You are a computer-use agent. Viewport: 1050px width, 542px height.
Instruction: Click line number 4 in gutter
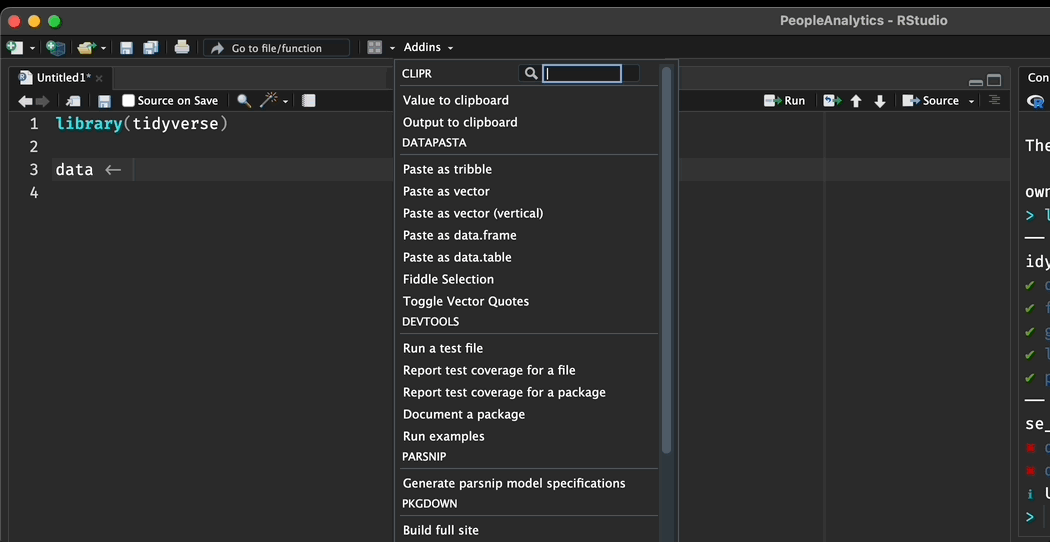[33, 193]
